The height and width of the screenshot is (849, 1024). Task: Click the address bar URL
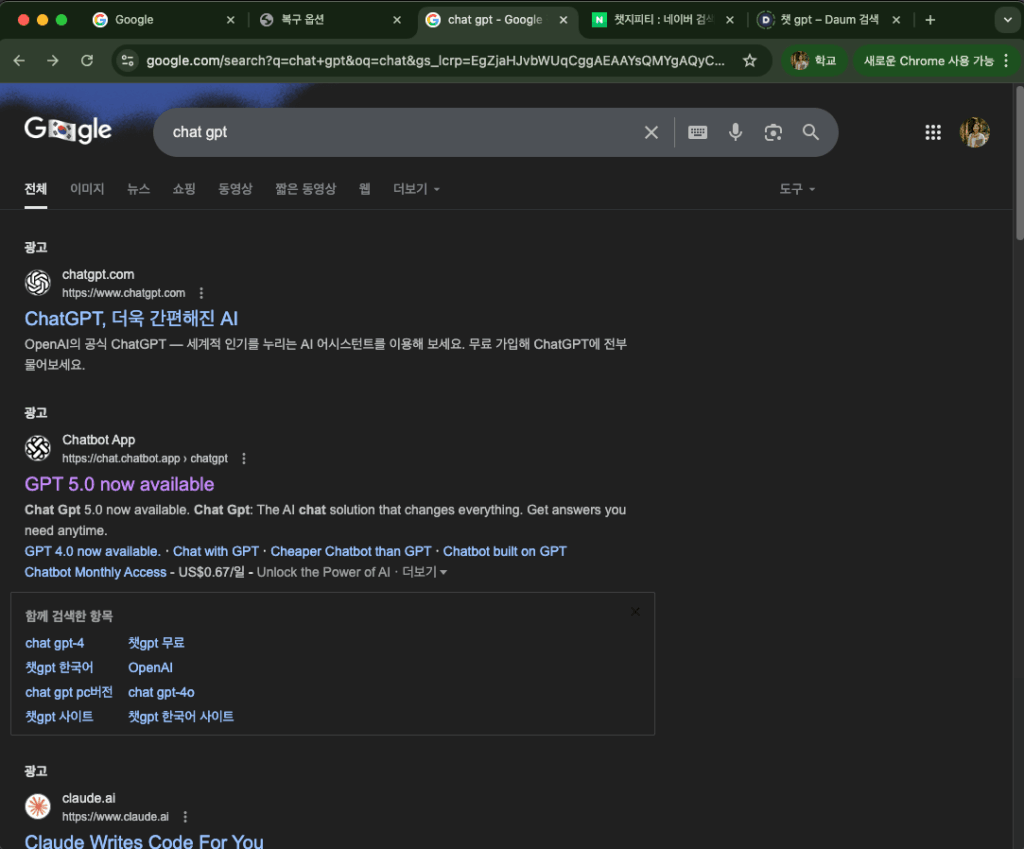436,61
